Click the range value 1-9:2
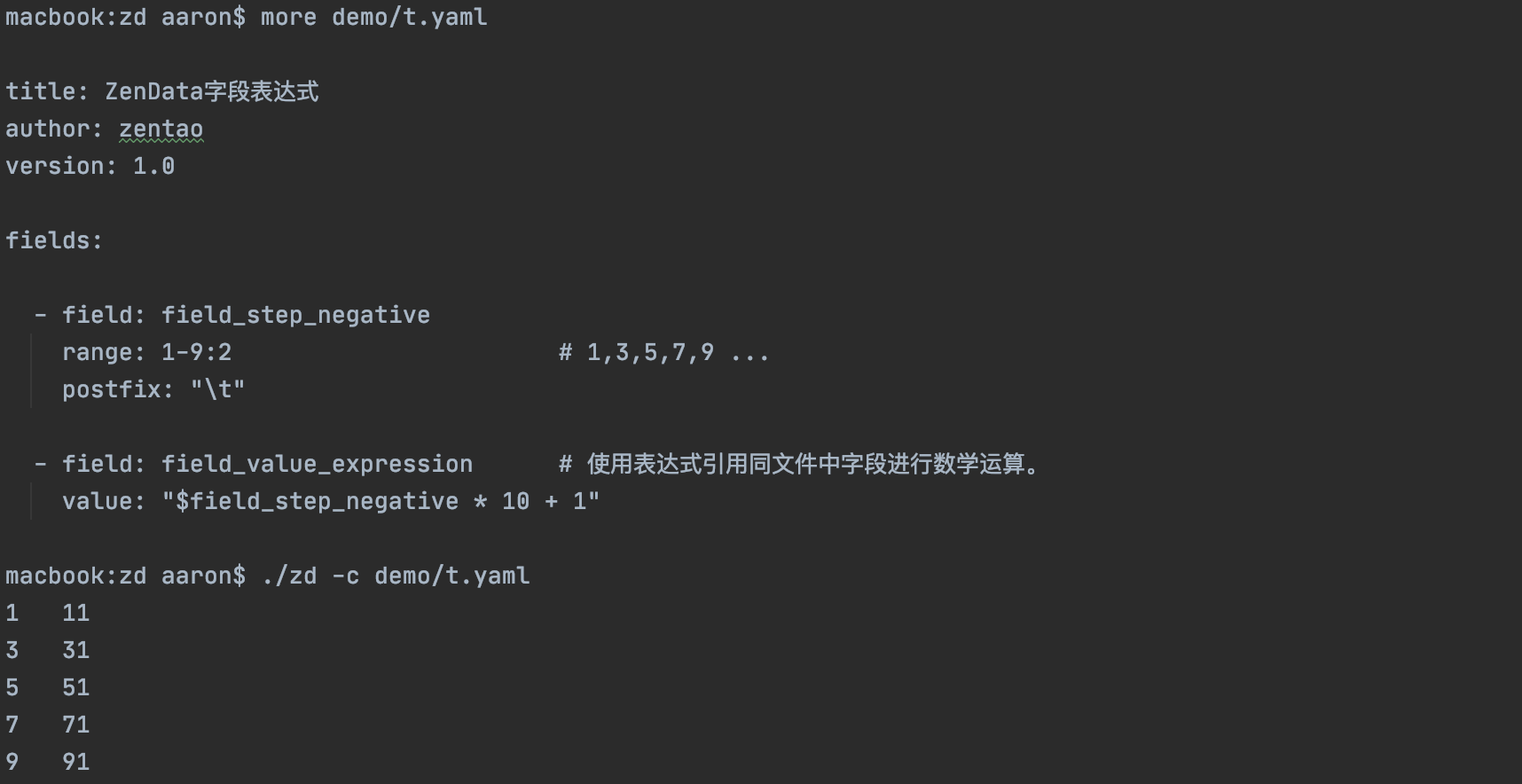Viewport: 1522px width, 784px height. tap(196, 353)
